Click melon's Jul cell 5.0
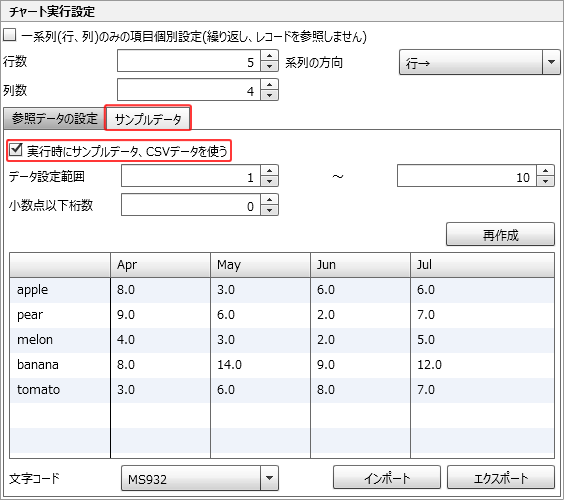Image resolution: width=564 pixels, height=500 pixels. coord(482,340)
